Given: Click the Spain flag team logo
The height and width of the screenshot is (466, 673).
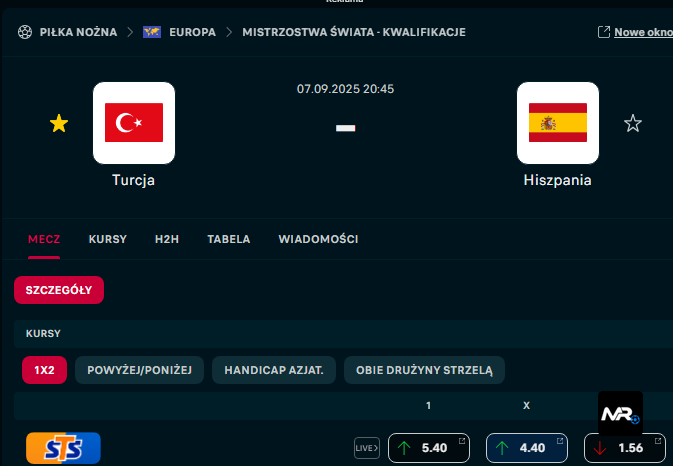Looking at the screenshot, I should coord(558,123).
